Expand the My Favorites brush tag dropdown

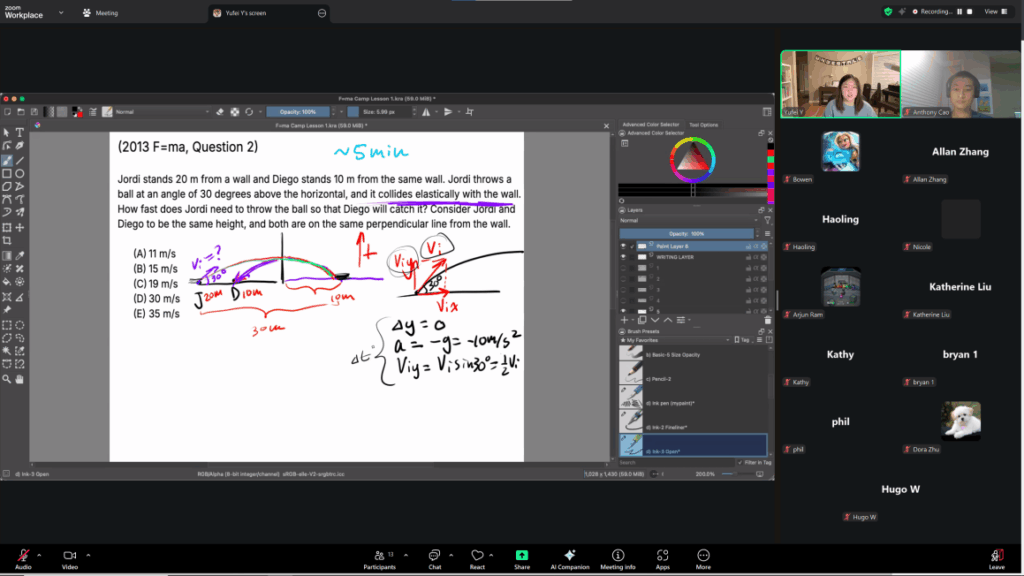point(690,340)
